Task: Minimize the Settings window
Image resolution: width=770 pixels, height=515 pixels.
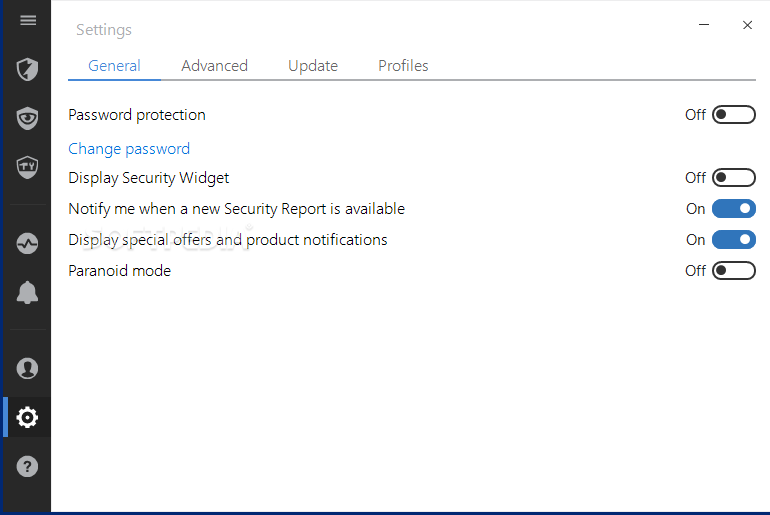Action: [704, 25]
